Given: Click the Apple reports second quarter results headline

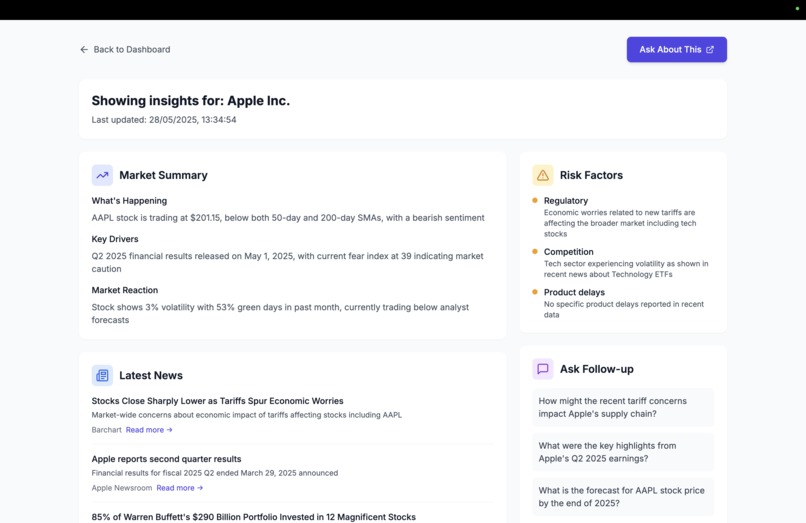Looking at the screenshot, I should [x=167, y=459].
